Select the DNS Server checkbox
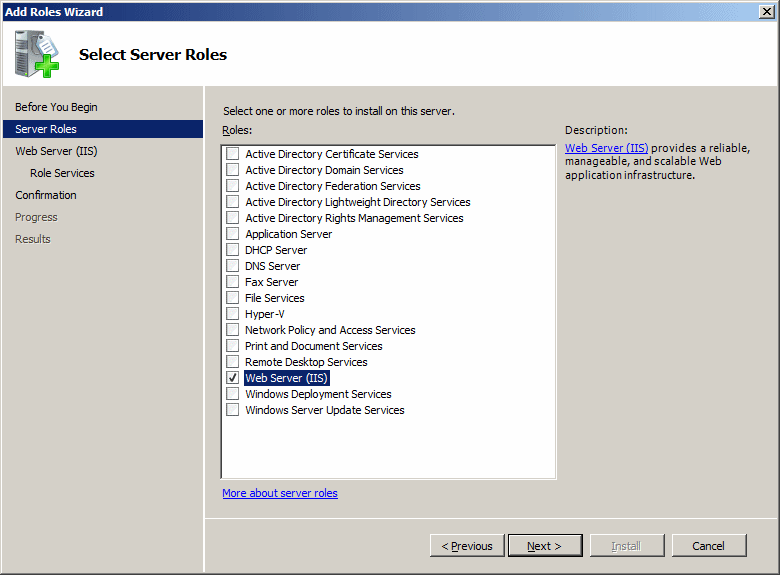Viewport: 780px width, 575px height. click(233, 266)
